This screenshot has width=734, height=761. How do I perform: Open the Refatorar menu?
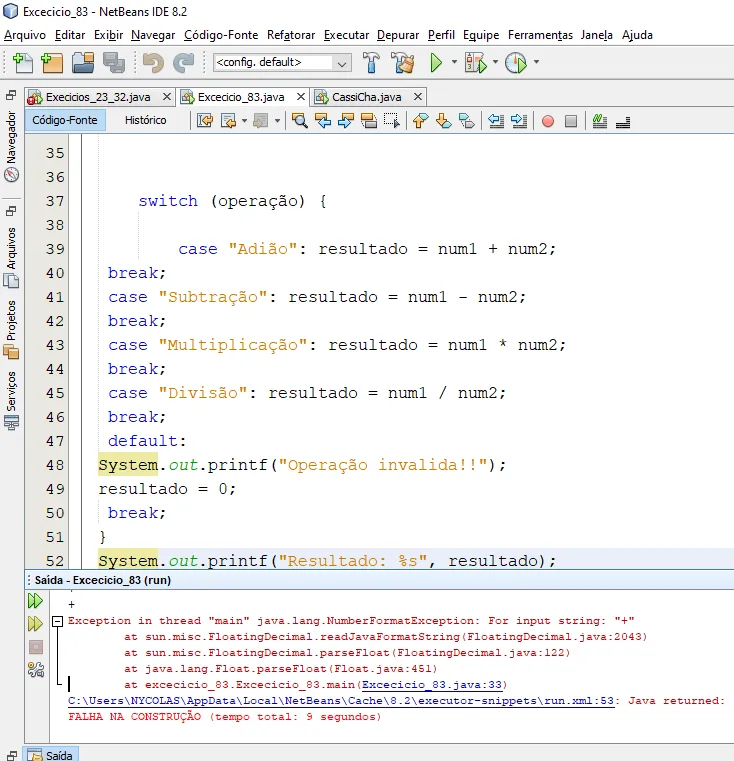pos(290,35)
